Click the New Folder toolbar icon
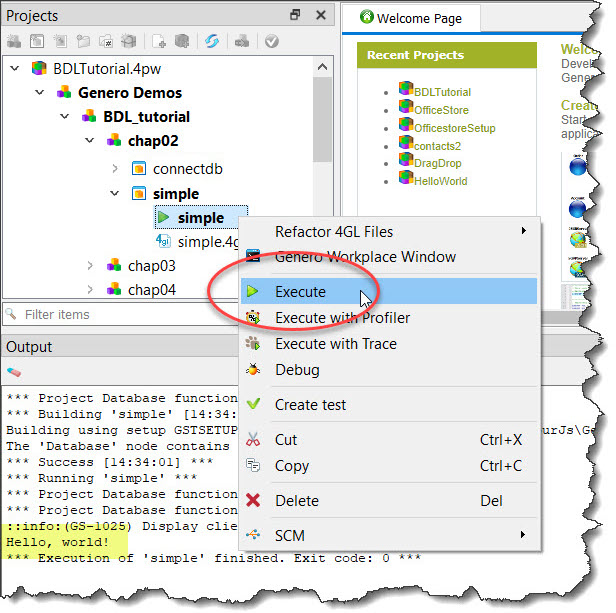 [x=83, y=41]
